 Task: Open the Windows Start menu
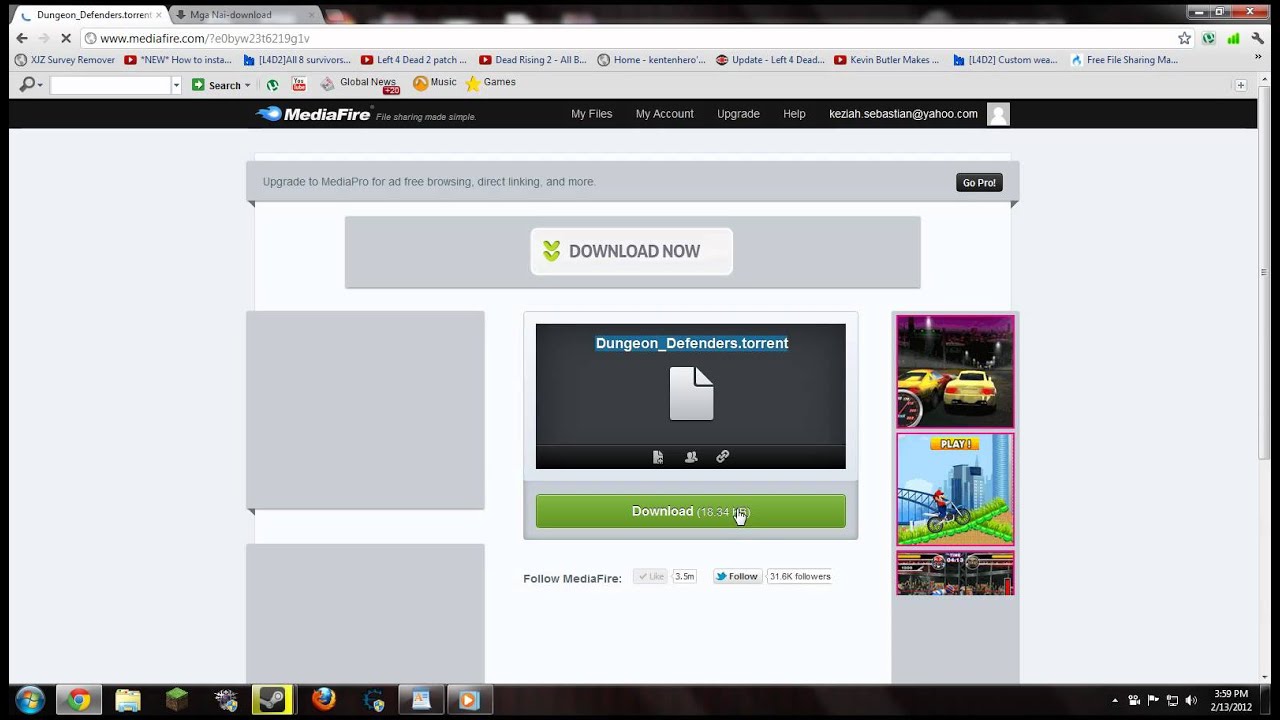(30, 700)
